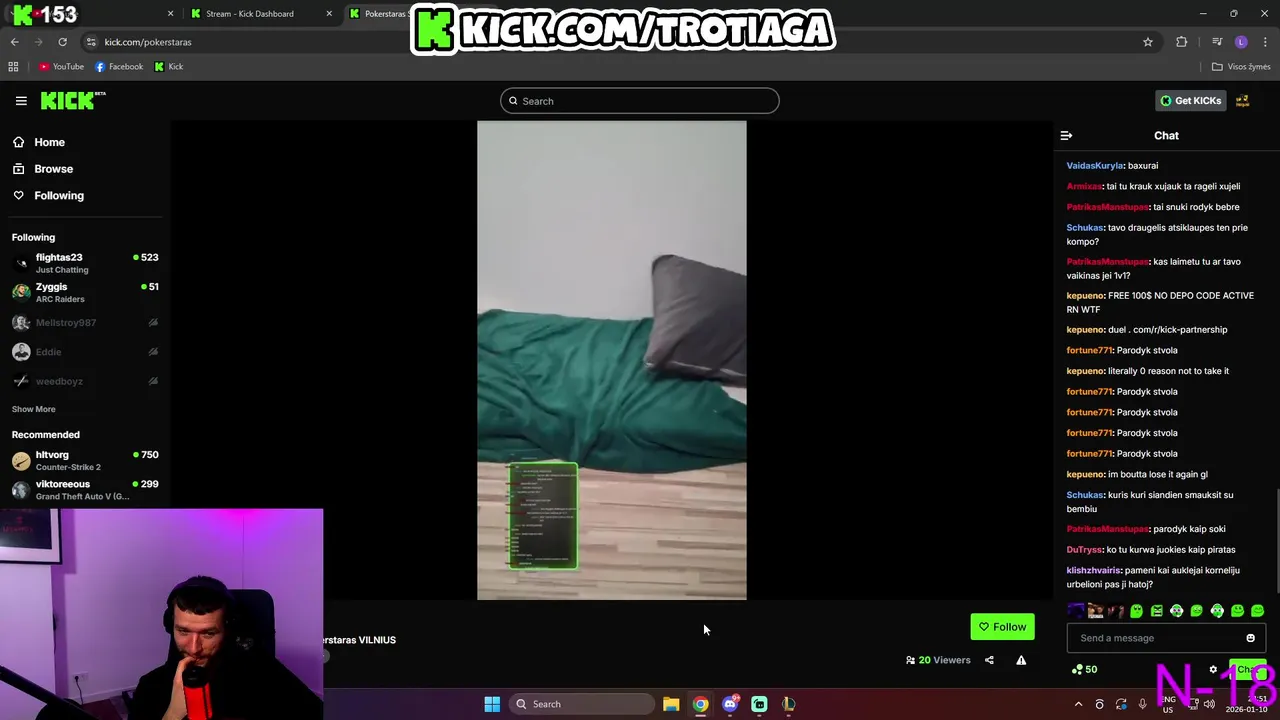Viewport: 1280px width, 720px height.
Task: Click username VaidasKuryla in chat
Action: click(1095, 166)
